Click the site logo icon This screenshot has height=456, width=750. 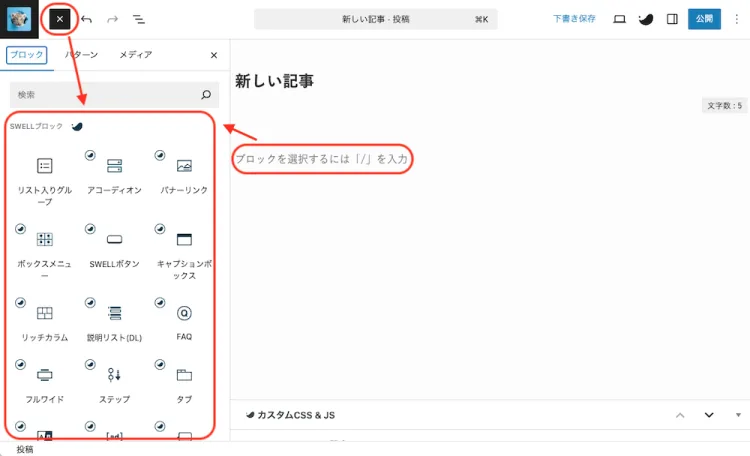(19, 19)
